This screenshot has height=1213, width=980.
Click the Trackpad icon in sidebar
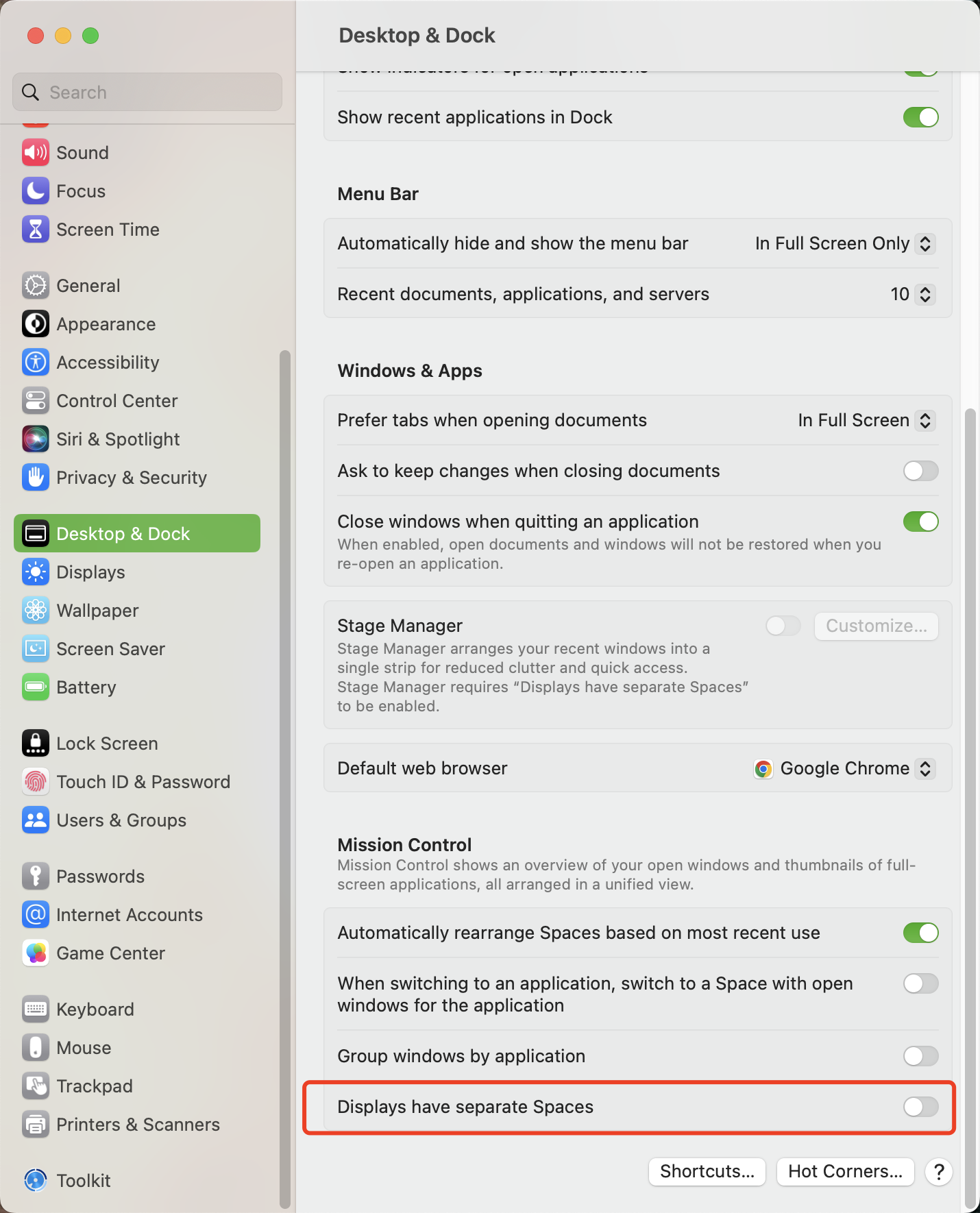(x=36, y=1086)
